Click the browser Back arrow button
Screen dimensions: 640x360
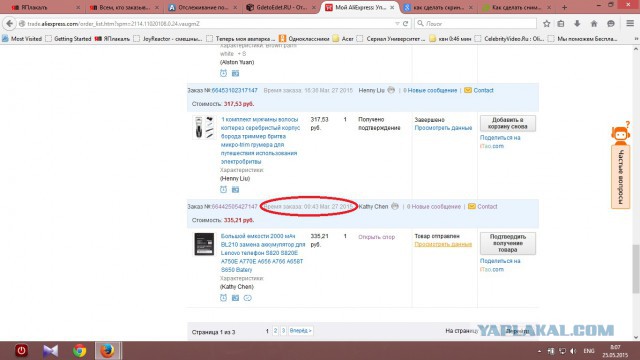pyautogui.click(x=9, y=24)
